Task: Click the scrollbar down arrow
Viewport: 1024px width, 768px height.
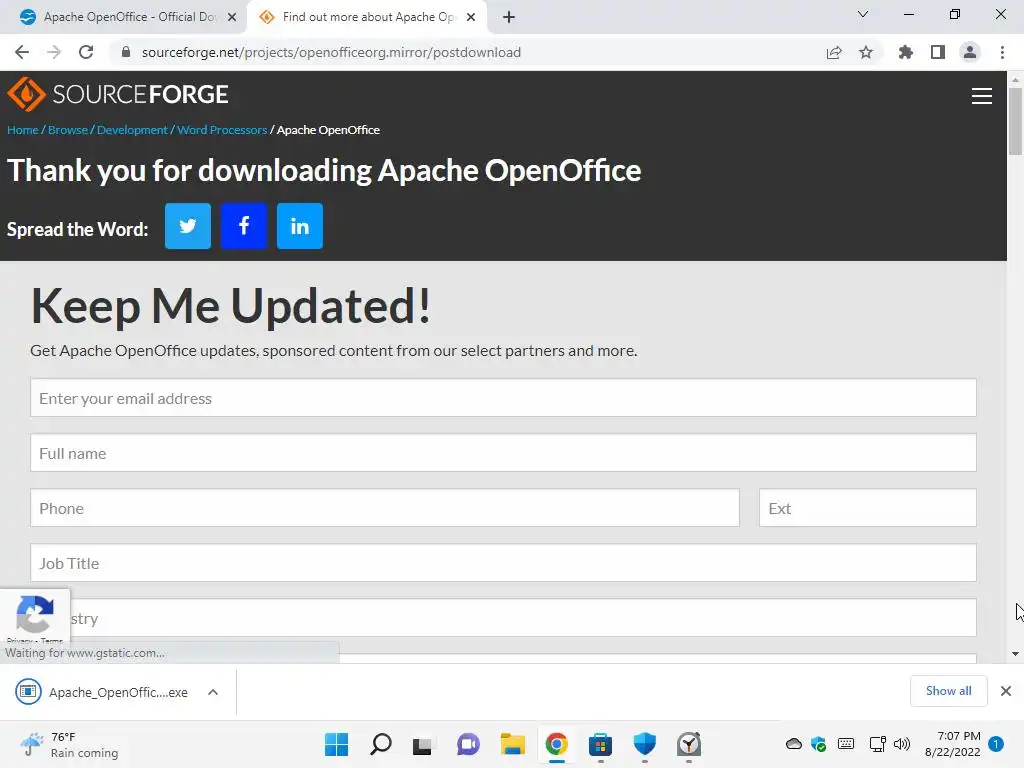Action: click(1015, 654)
